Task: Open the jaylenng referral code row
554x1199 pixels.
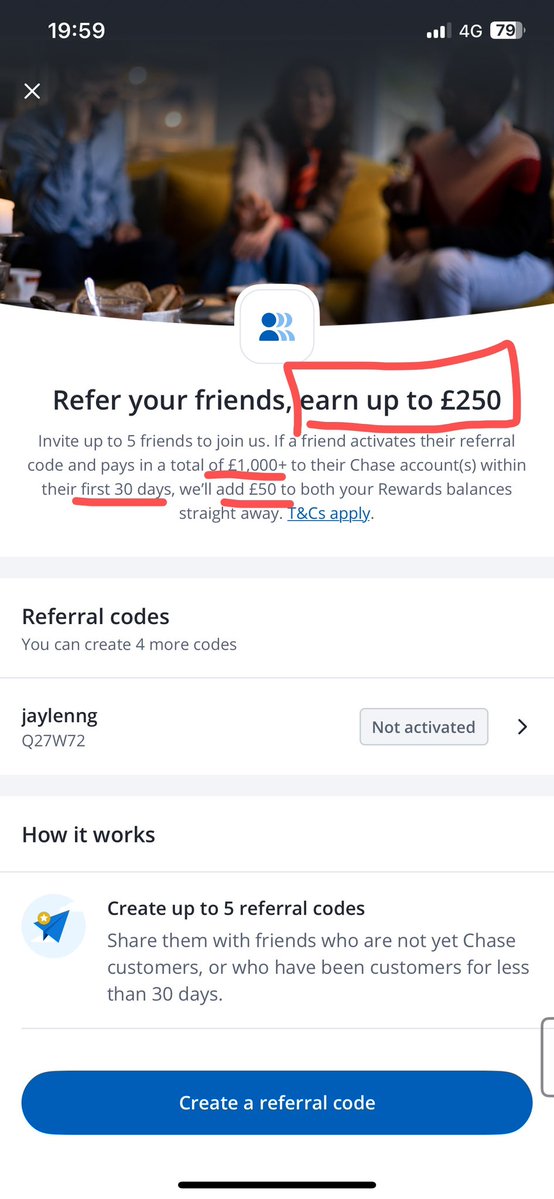Action: coord(277,726)
